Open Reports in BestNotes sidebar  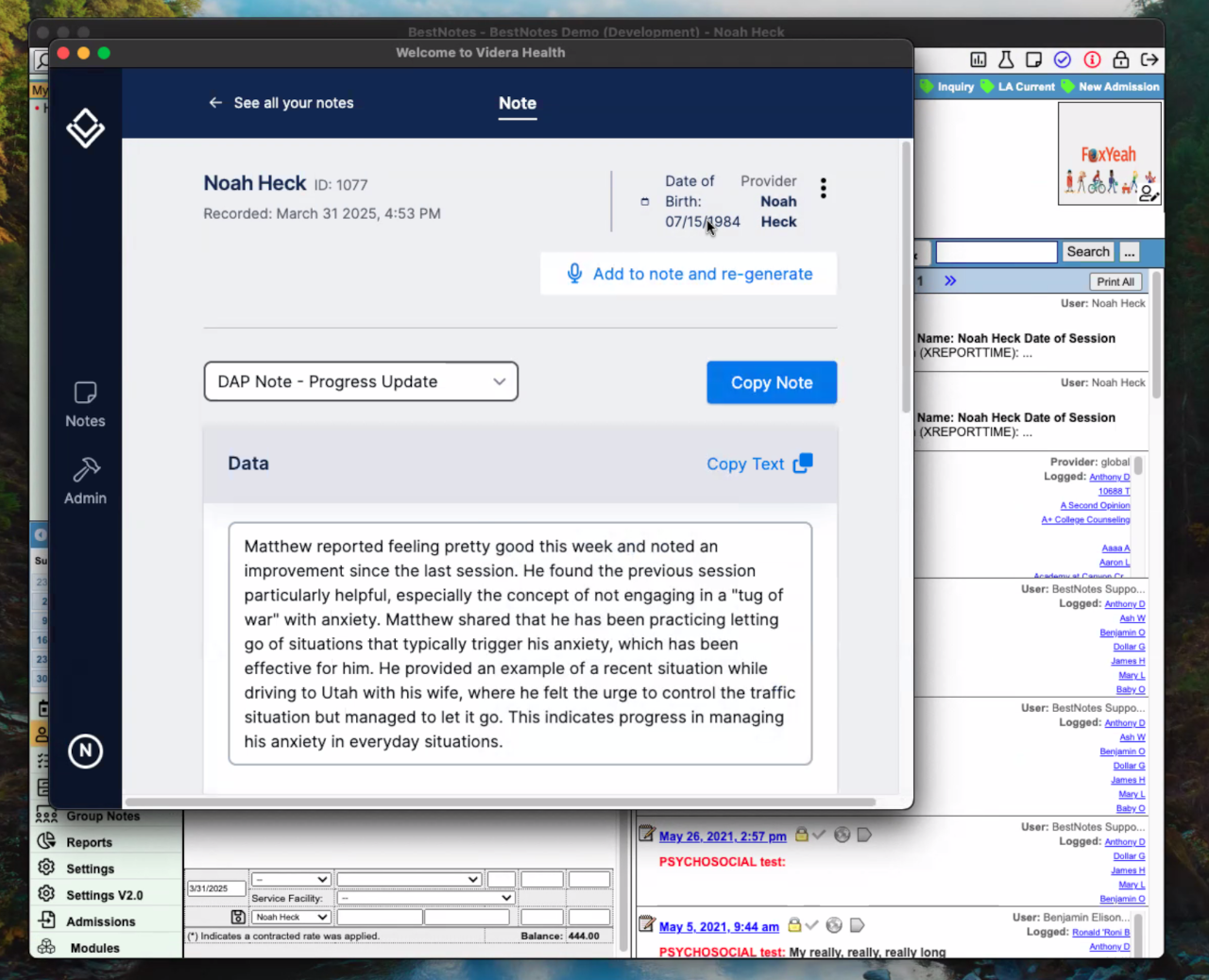(x=89, y=842)
